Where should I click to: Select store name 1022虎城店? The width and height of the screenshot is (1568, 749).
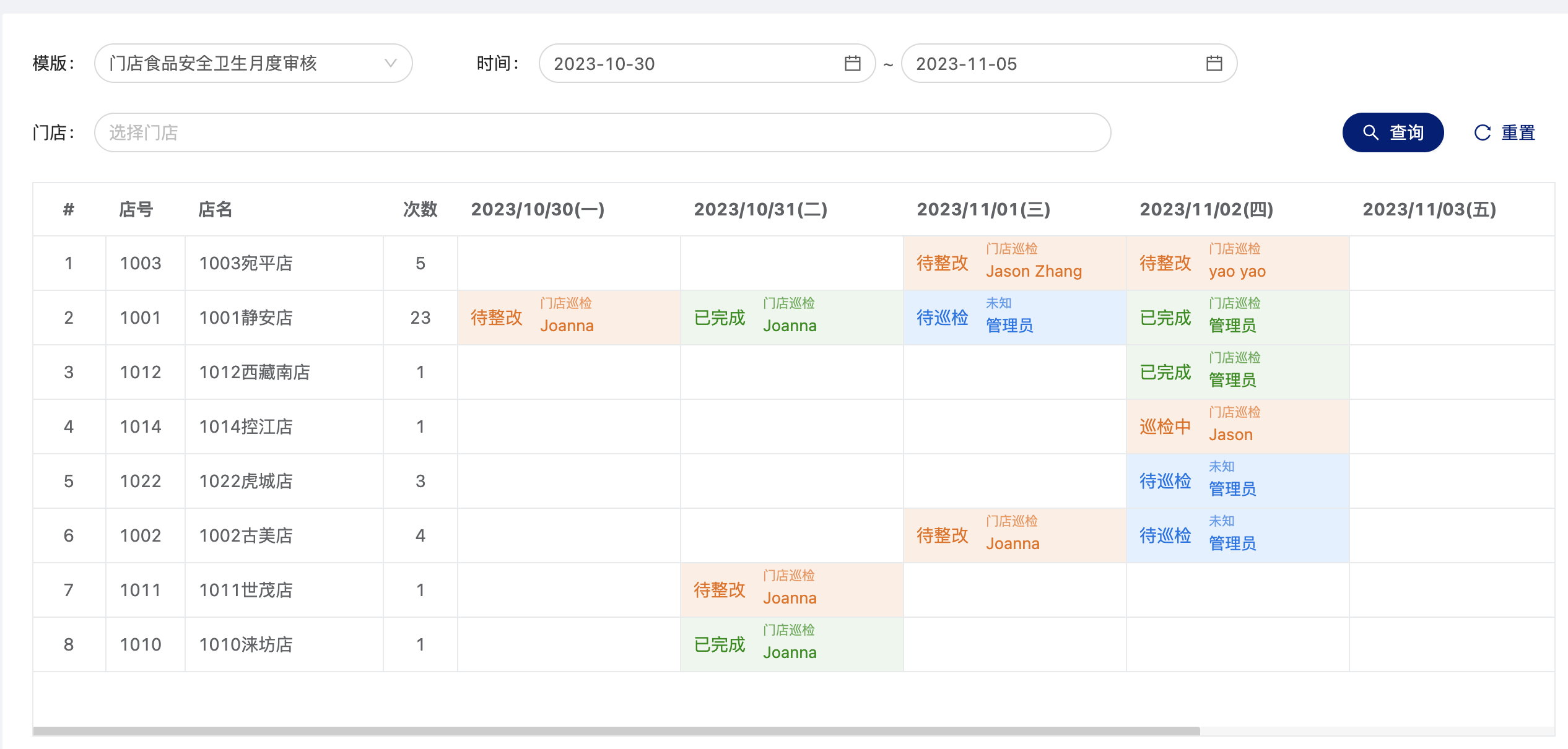tap(246, 481)
